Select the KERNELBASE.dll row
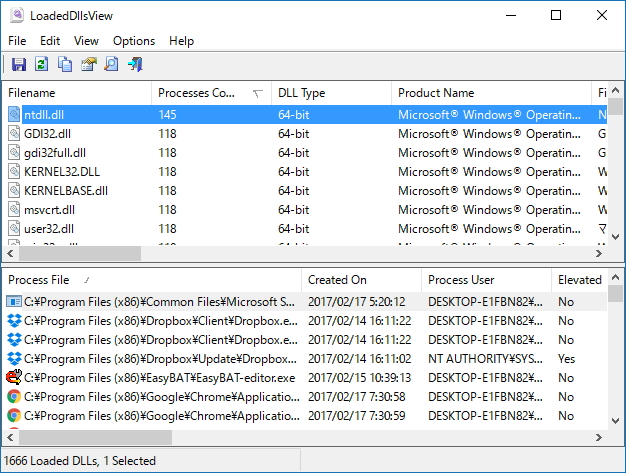This screenshot has width=626, height=473. point(66,191)
